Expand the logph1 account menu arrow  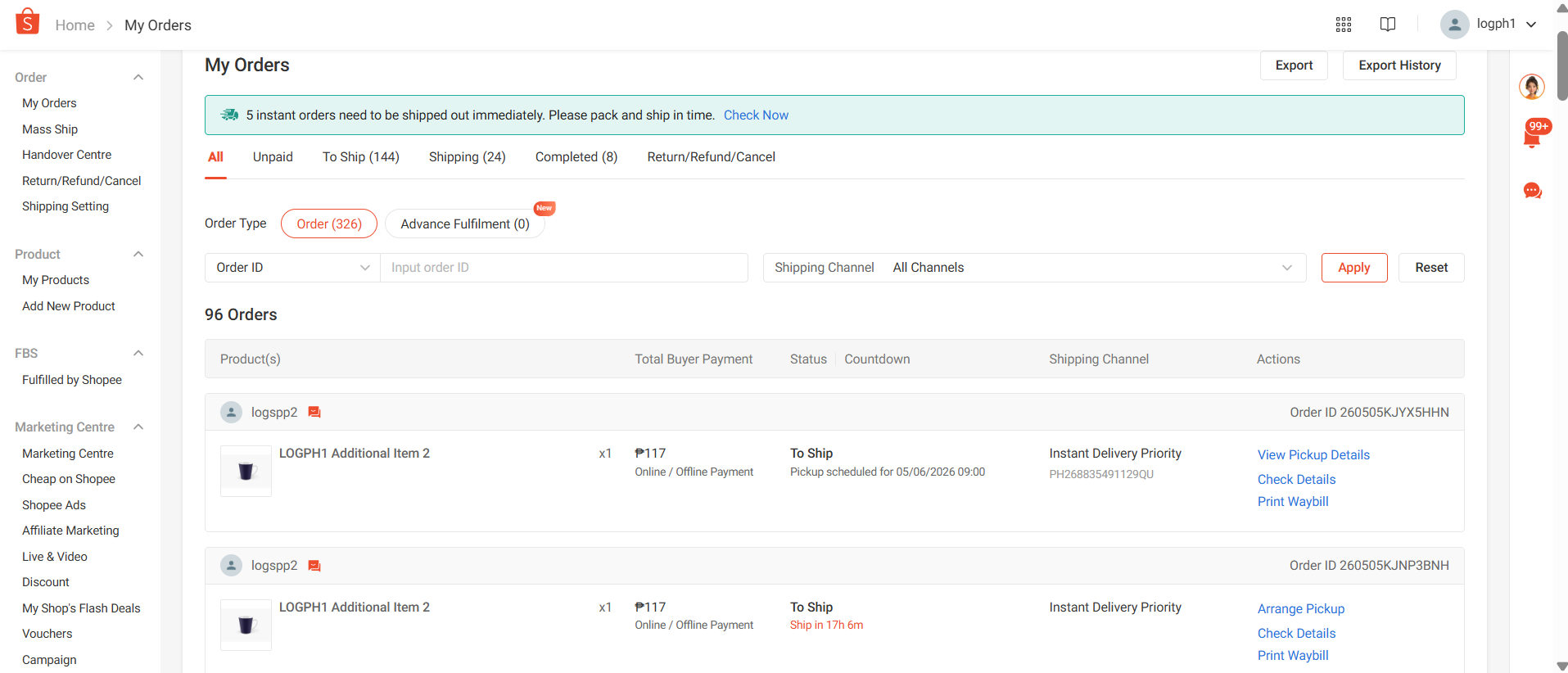(x=1531, y=25)
